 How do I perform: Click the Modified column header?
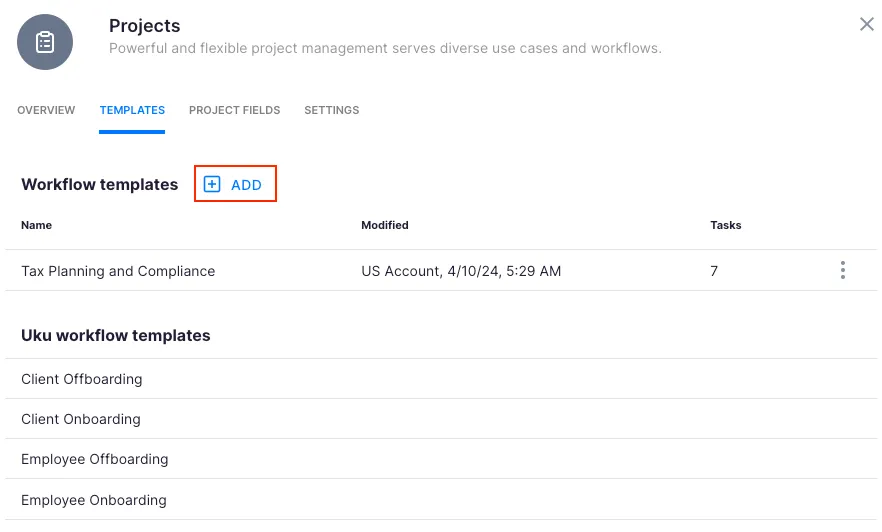point(384,225)
